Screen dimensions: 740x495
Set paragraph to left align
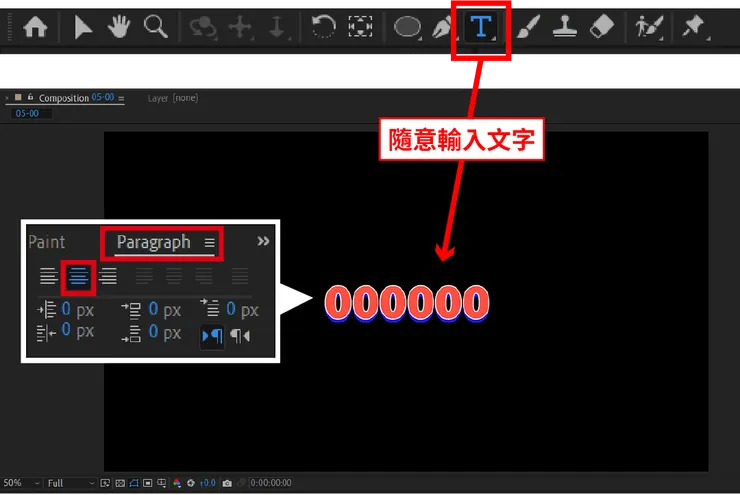(x=49, y=276)
